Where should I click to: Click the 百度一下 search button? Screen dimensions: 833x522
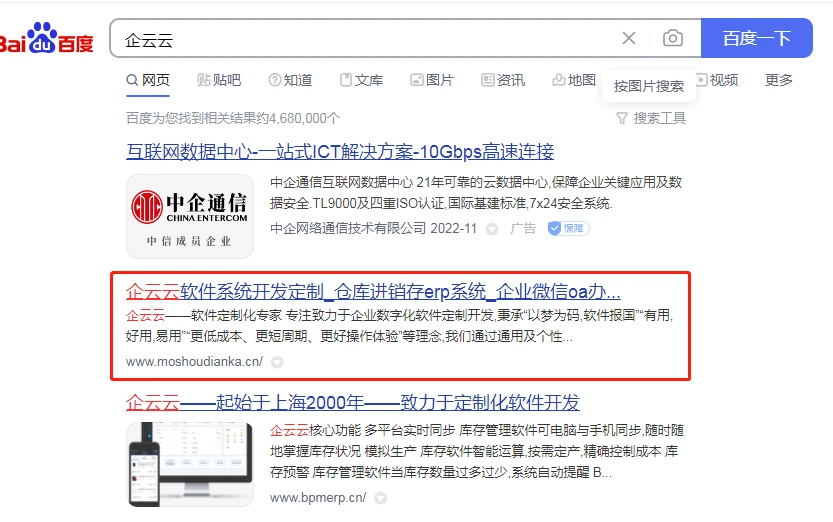pos(756,38)
